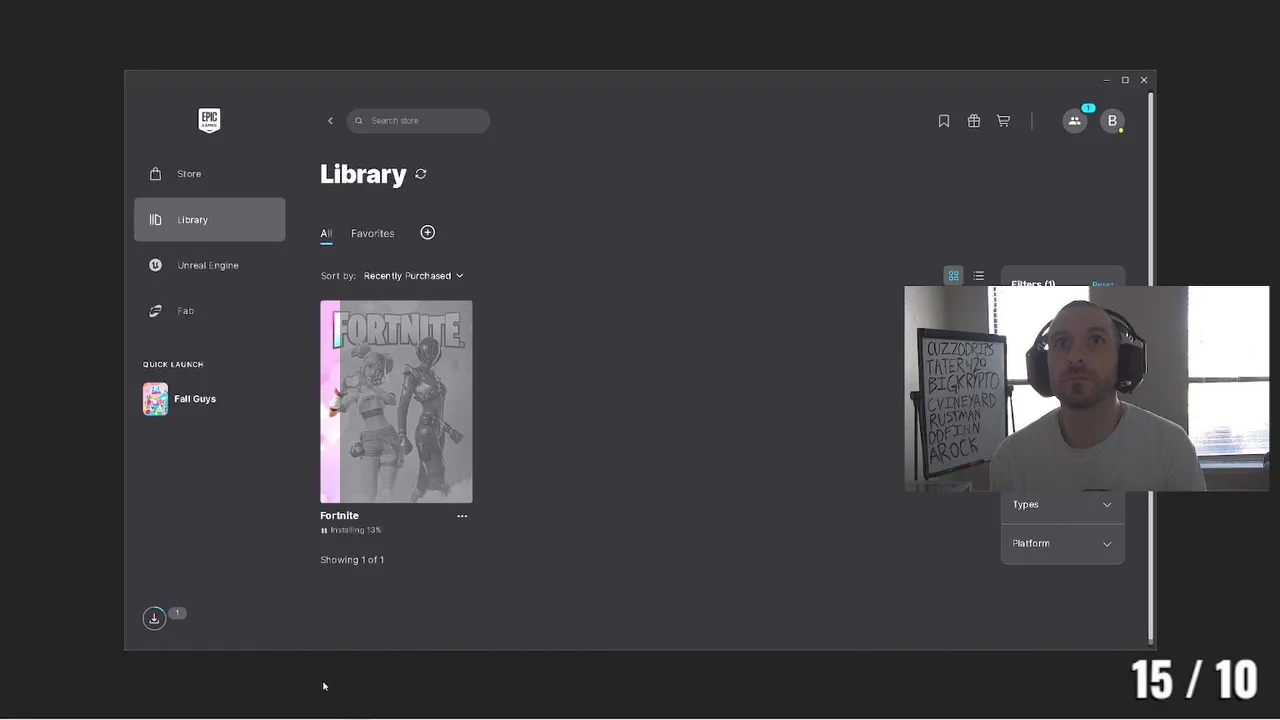Refresh the Library with the reload icon
The height and width of the screenshot is (720, 1280).
click(421, 174)
